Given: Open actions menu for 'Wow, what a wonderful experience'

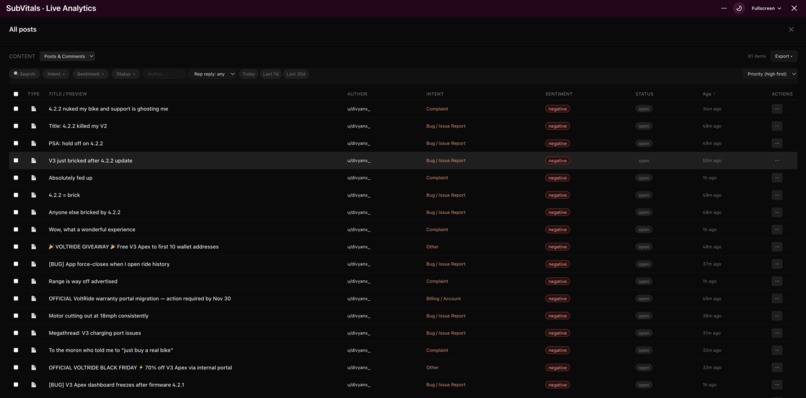Looking at the screenshot, I should [777, 229].
